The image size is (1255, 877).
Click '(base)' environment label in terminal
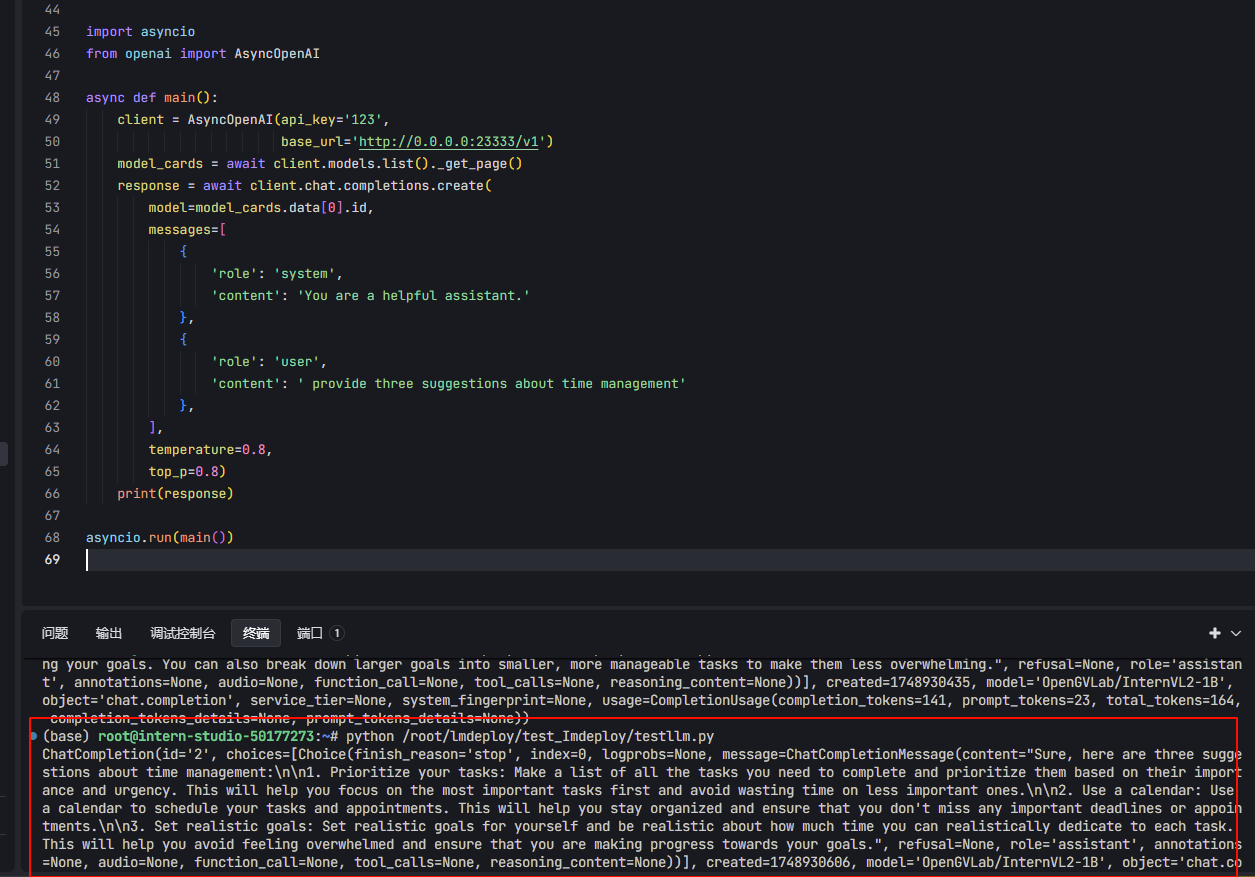coord(66,736)
